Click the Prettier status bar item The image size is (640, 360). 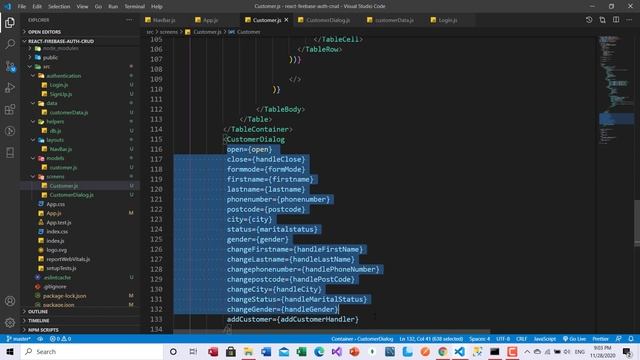coord(600,339)
